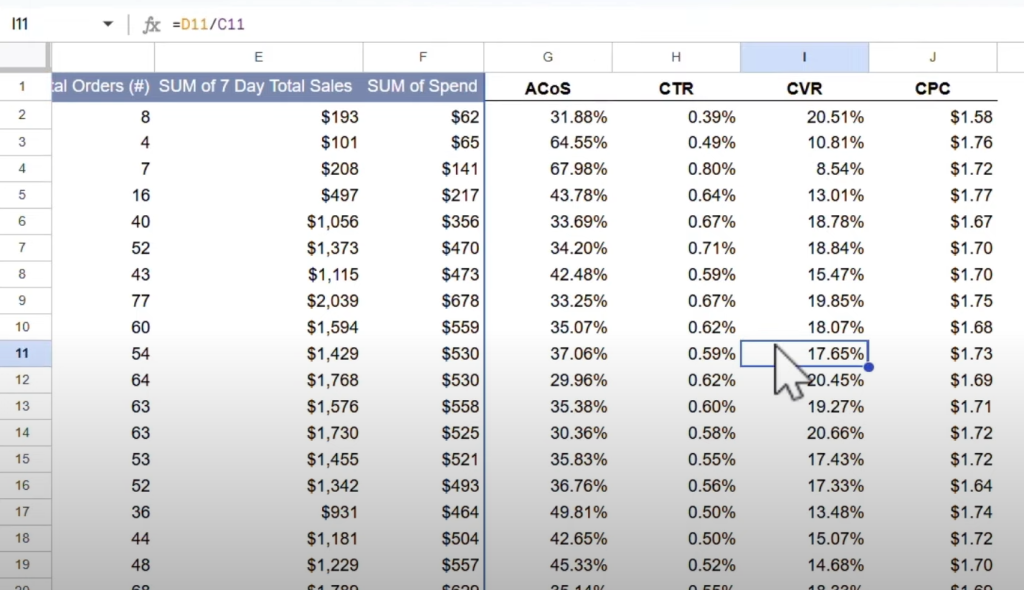Select row 5 header
Viewport: 1024px width, 590px height.
[x=23, y=195]
